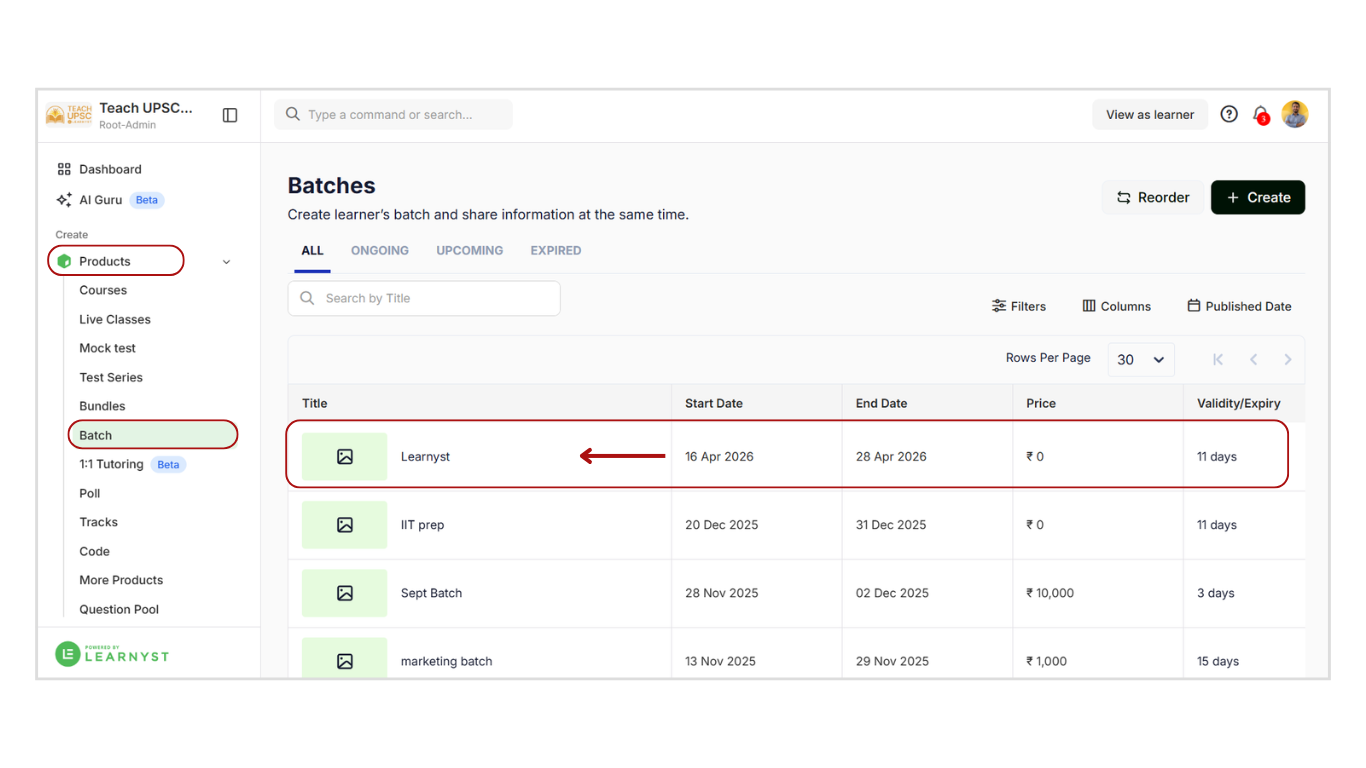Go to first page of results
The height and width of the screenshot is (768, 1366).
(1218, 359)
